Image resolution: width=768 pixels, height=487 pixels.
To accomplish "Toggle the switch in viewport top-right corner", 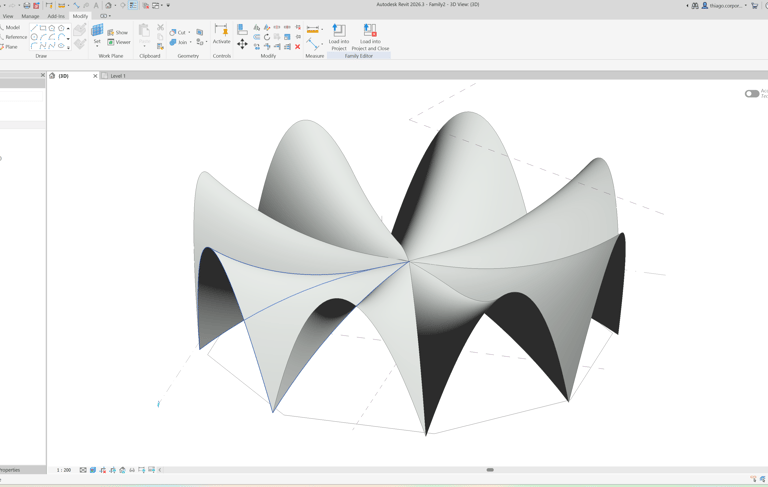I will [751, 94].
